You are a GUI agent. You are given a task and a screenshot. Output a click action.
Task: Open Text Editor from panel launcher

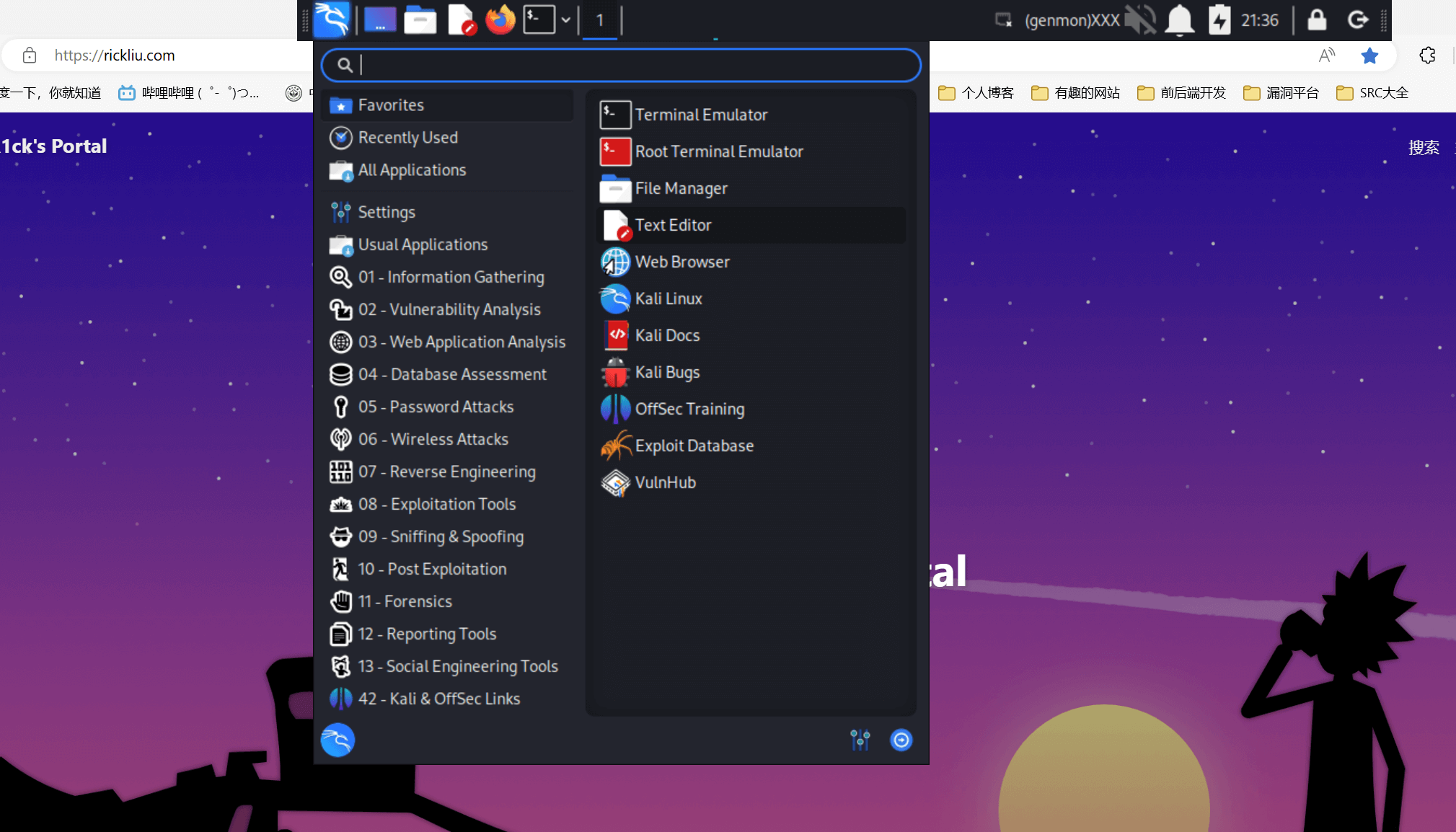(x=462, y=19)
